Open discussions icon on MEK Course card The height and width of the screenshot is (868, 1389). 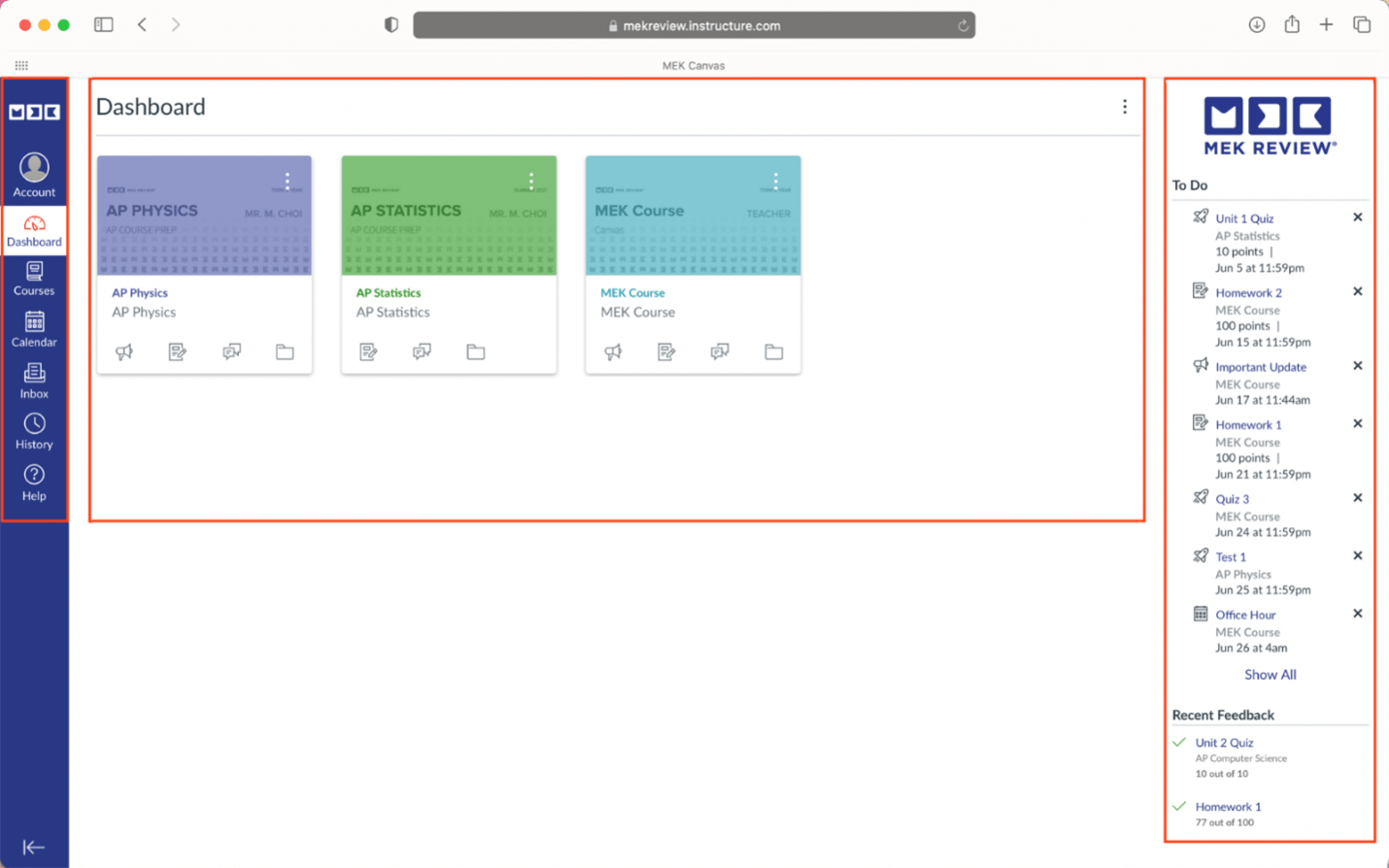[x=720, y=351]
